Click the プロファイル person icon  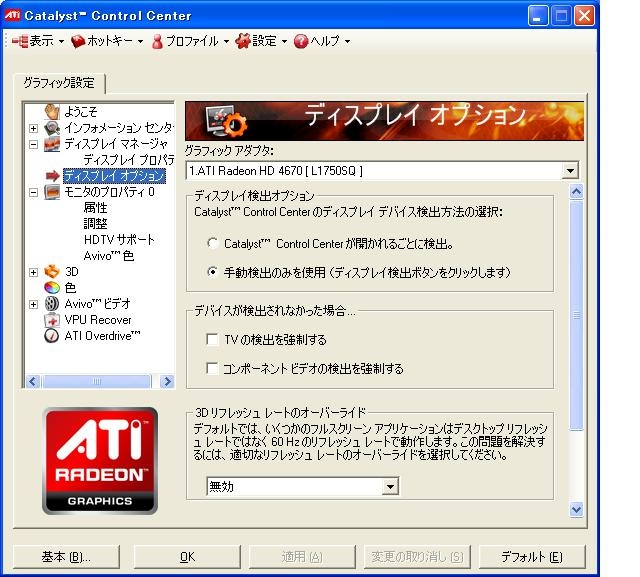[x=157, y=41]
